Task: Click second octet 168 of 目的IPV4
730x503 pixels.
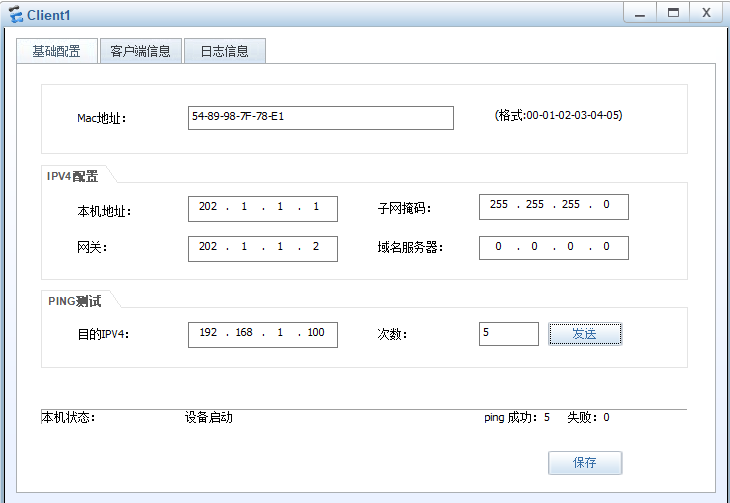Action: pos(244,333)
